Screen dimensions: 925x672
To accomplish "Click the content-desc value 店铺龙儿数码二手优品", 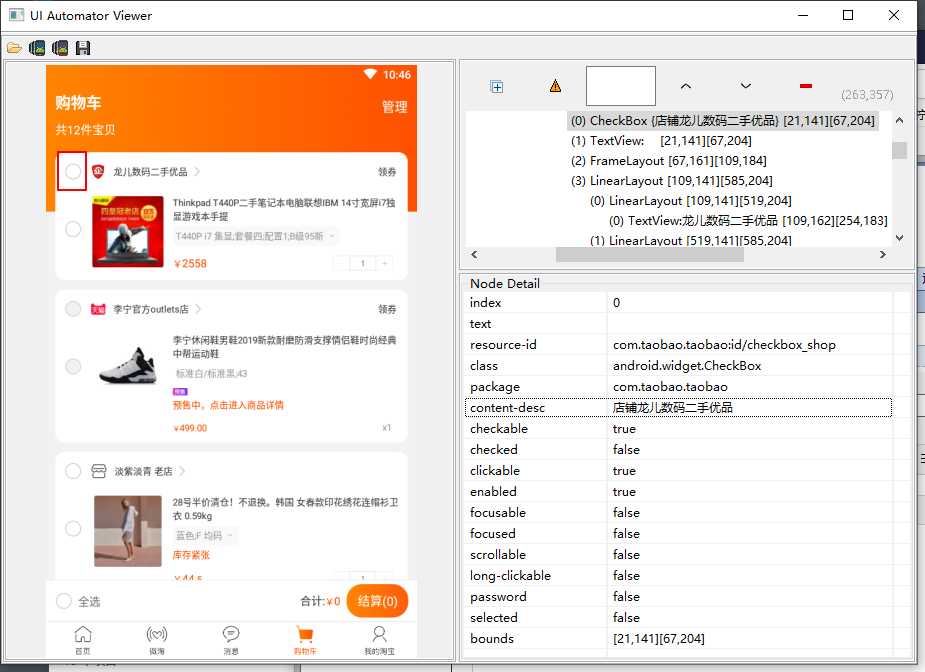I will (x=673, y=408).
